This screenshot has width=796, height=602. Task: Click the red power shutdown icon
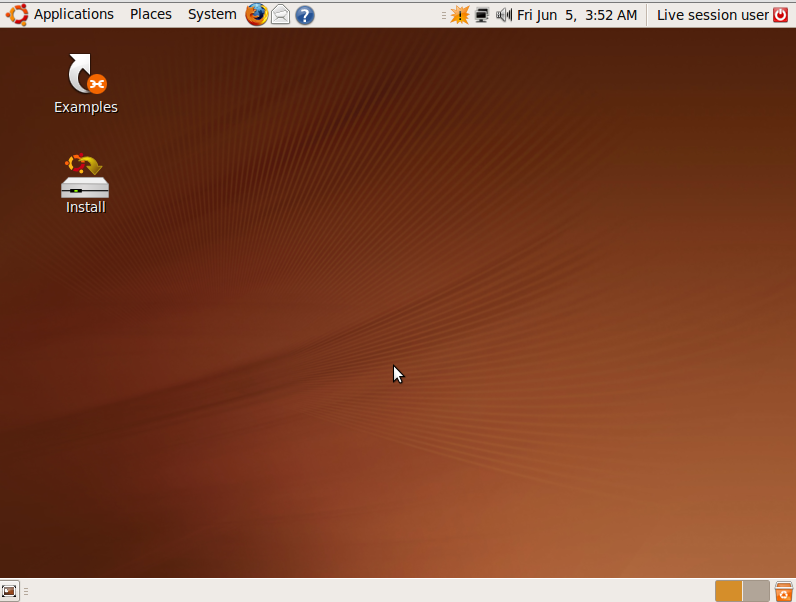pos(781,15)
